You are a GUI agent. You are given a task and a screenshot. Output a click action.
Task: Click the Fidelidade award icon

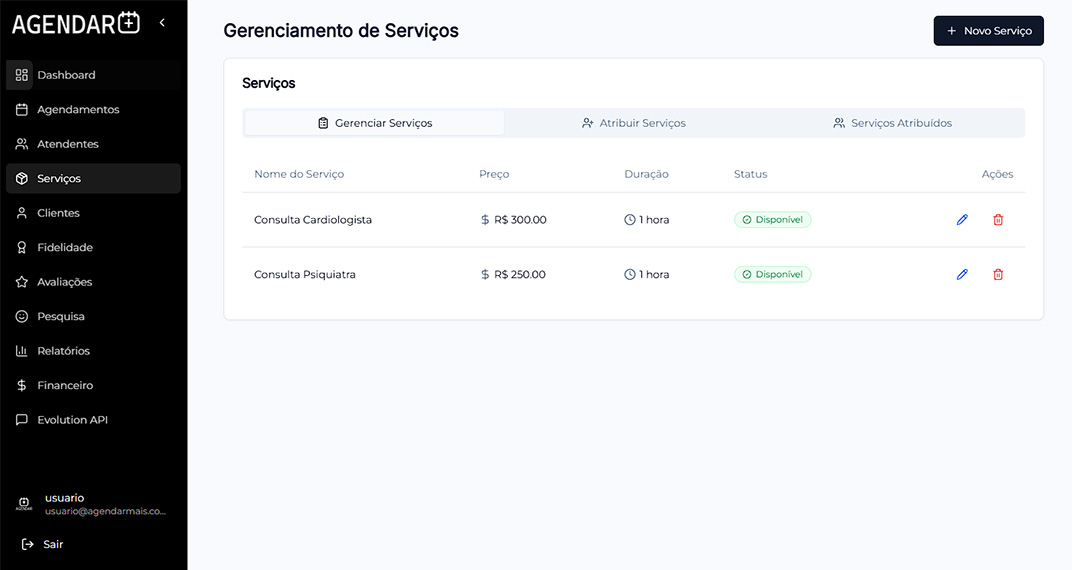22,247
